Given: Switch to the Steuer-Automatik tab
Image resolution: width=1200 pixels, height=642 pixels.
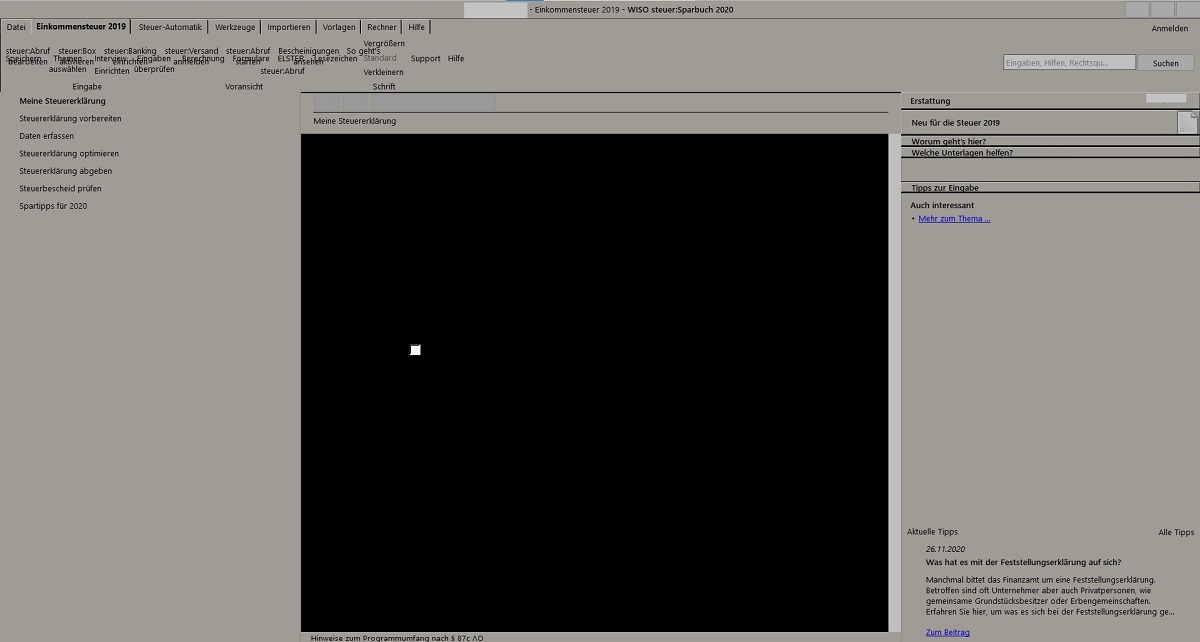Looking at the screenshot, I should 170,27.
